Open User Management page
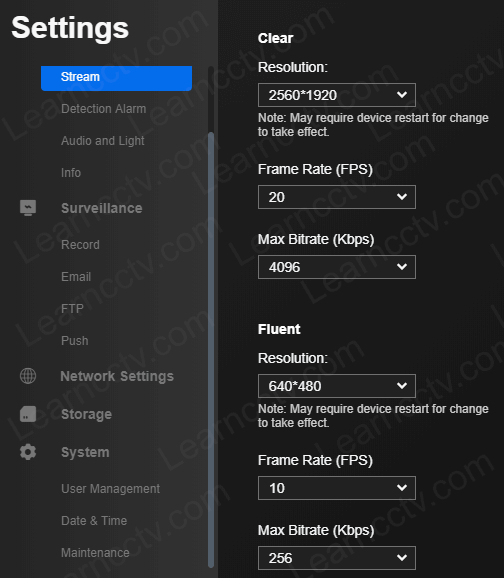 pyautogui.click(x=111, y=489)
